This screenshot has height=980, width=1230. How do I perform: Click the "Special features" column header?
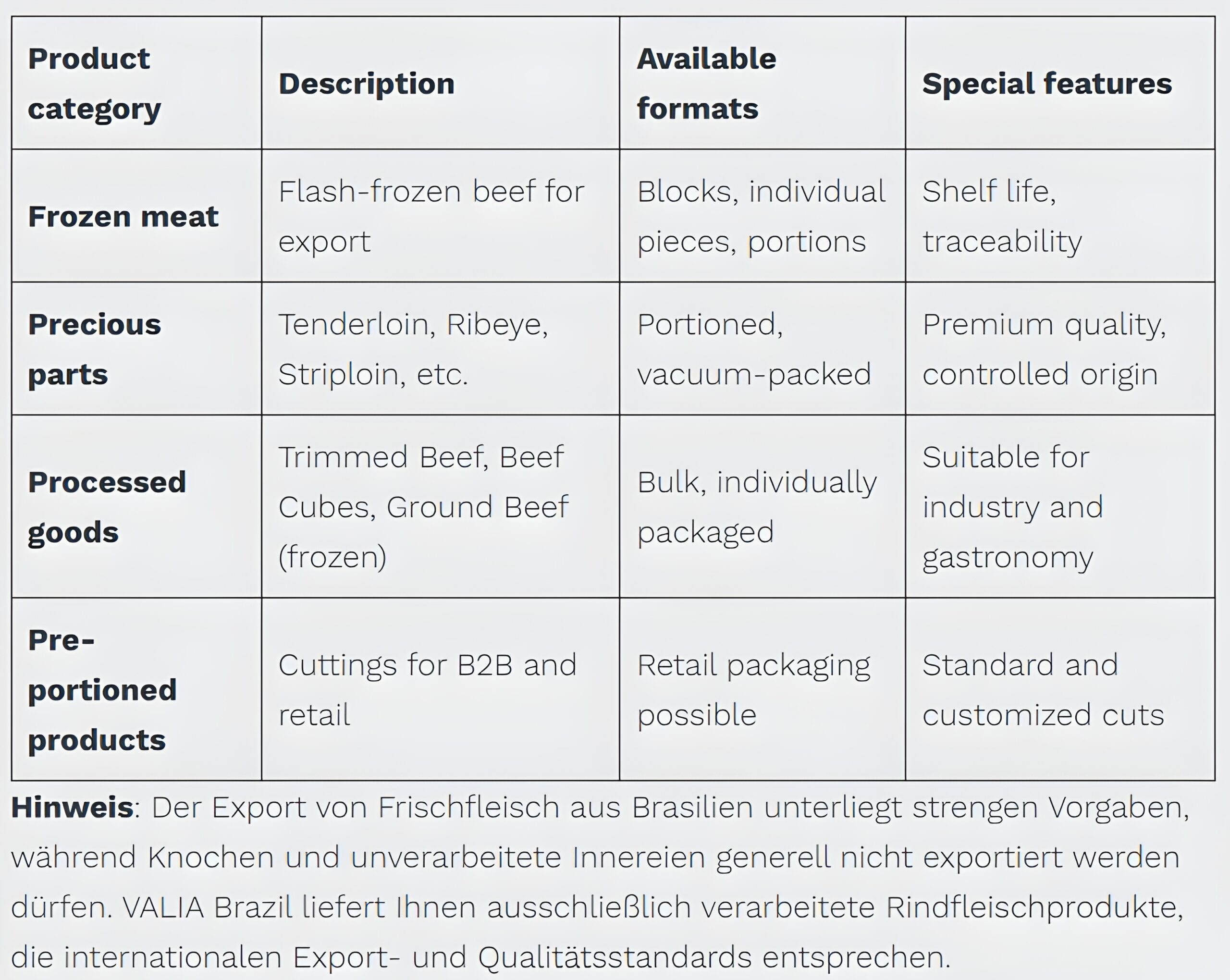[1047, 83]
